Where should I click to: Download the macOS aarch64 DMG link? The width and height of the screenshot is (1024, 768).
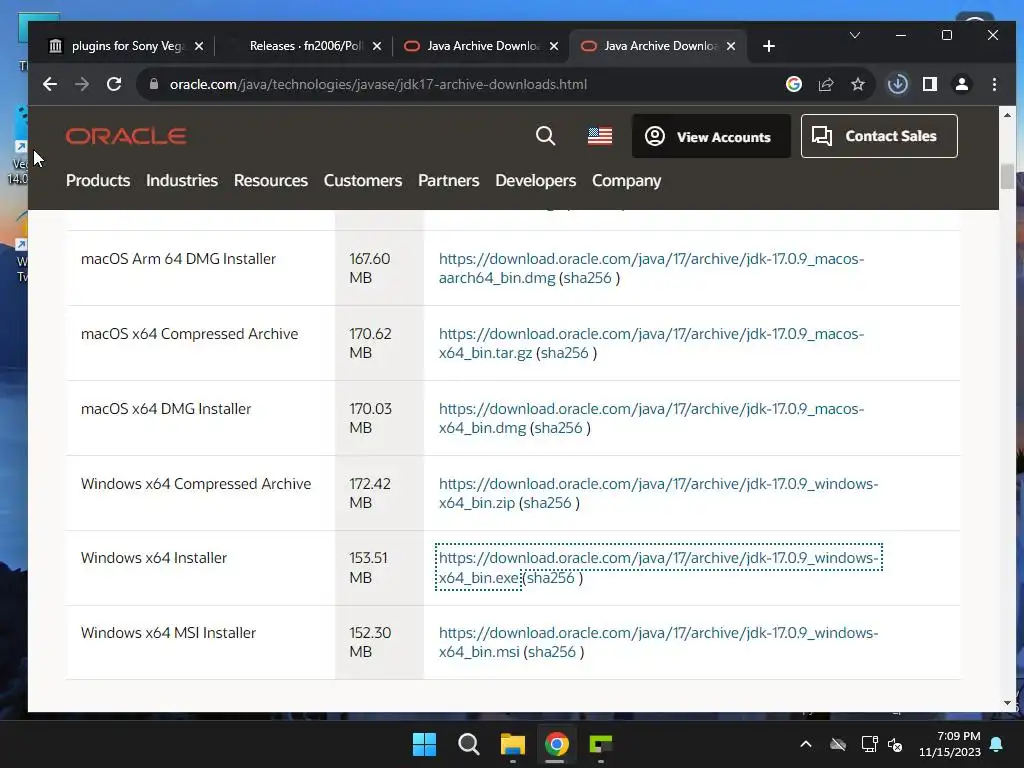tap(651, 268)
